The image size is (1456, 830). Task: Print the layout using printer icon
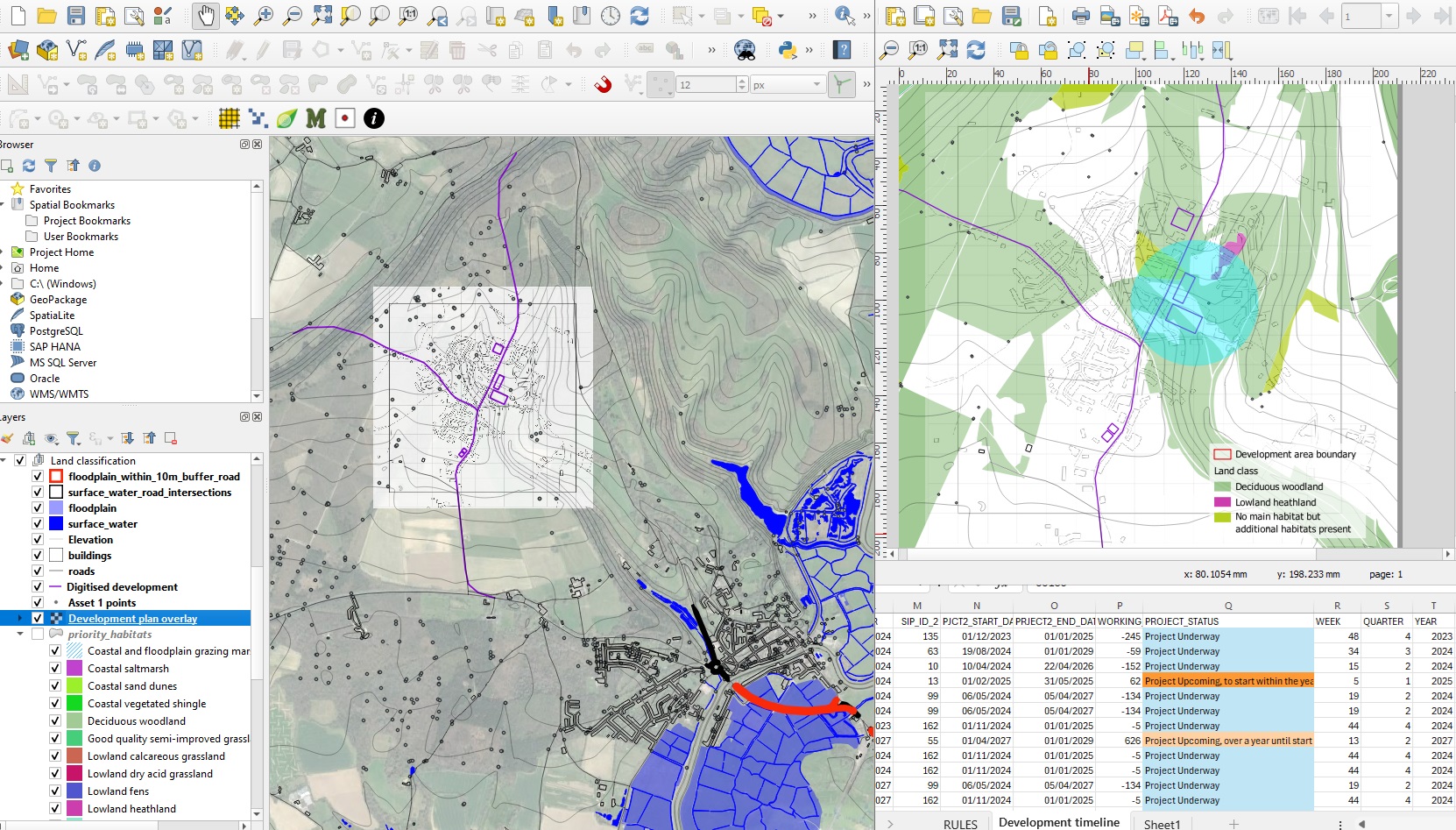tap(1081, 16)
